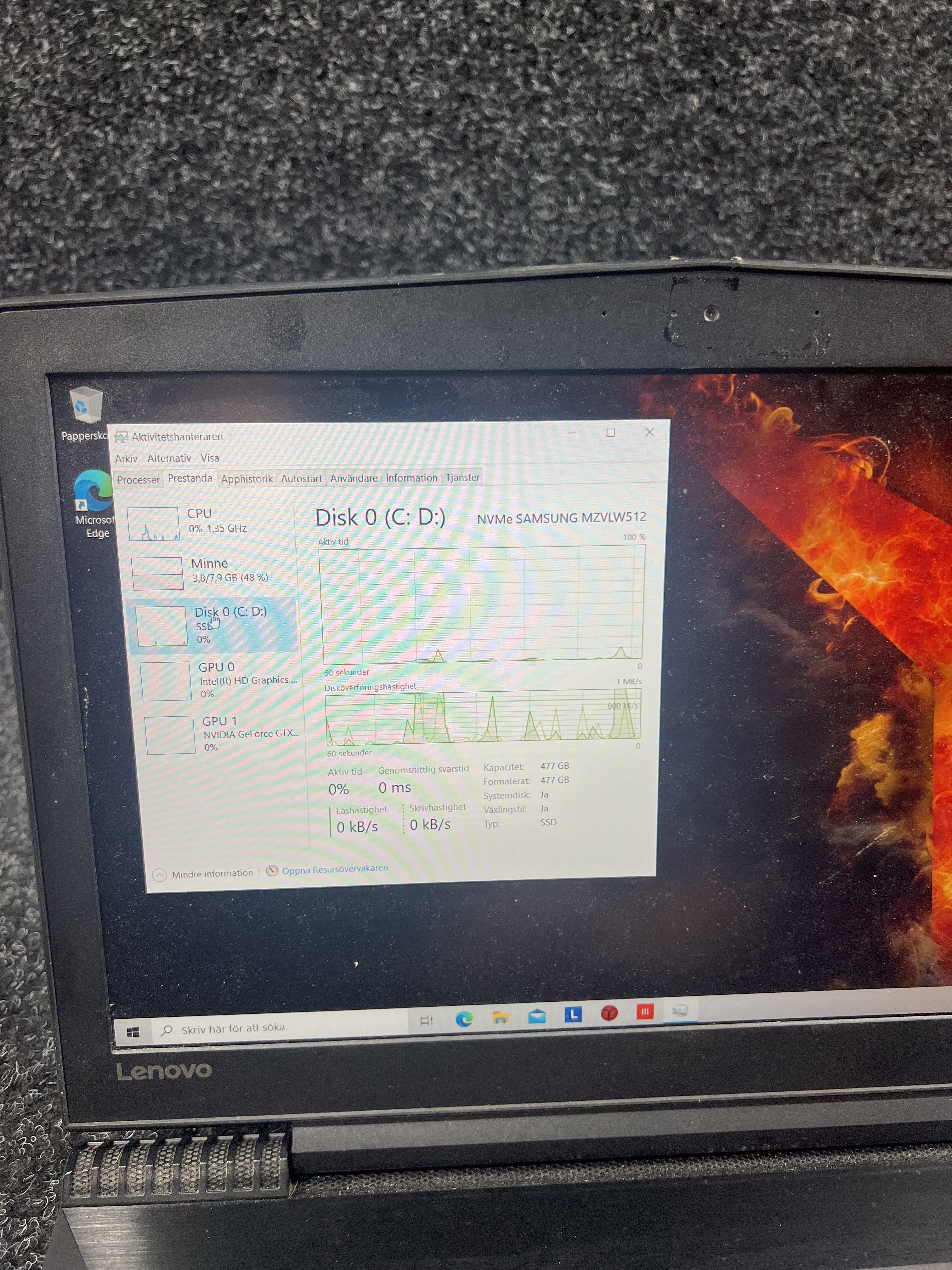Select the Task Manager taskbar icon
The image size is (952, 1270).
(680, 1010)
